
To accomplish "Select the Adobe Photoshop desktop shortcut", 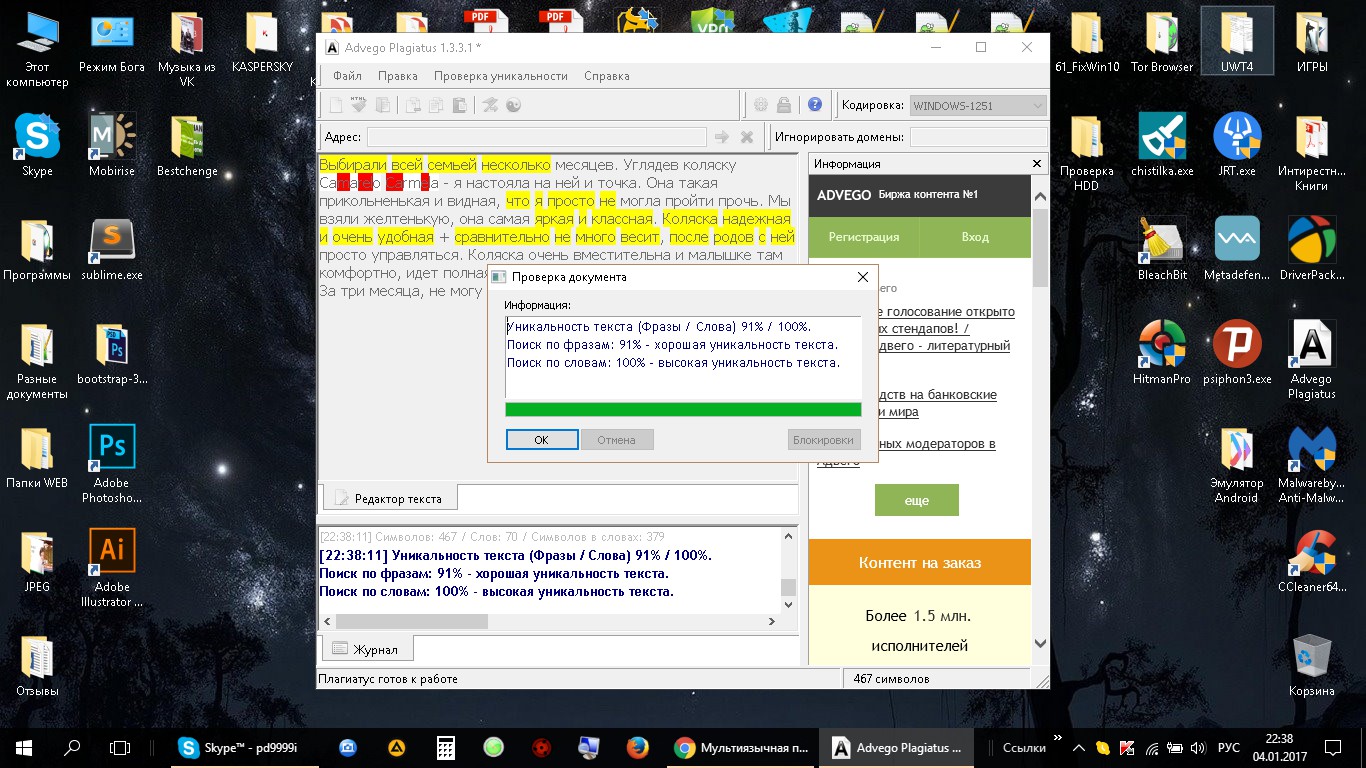I will [112, 464].
